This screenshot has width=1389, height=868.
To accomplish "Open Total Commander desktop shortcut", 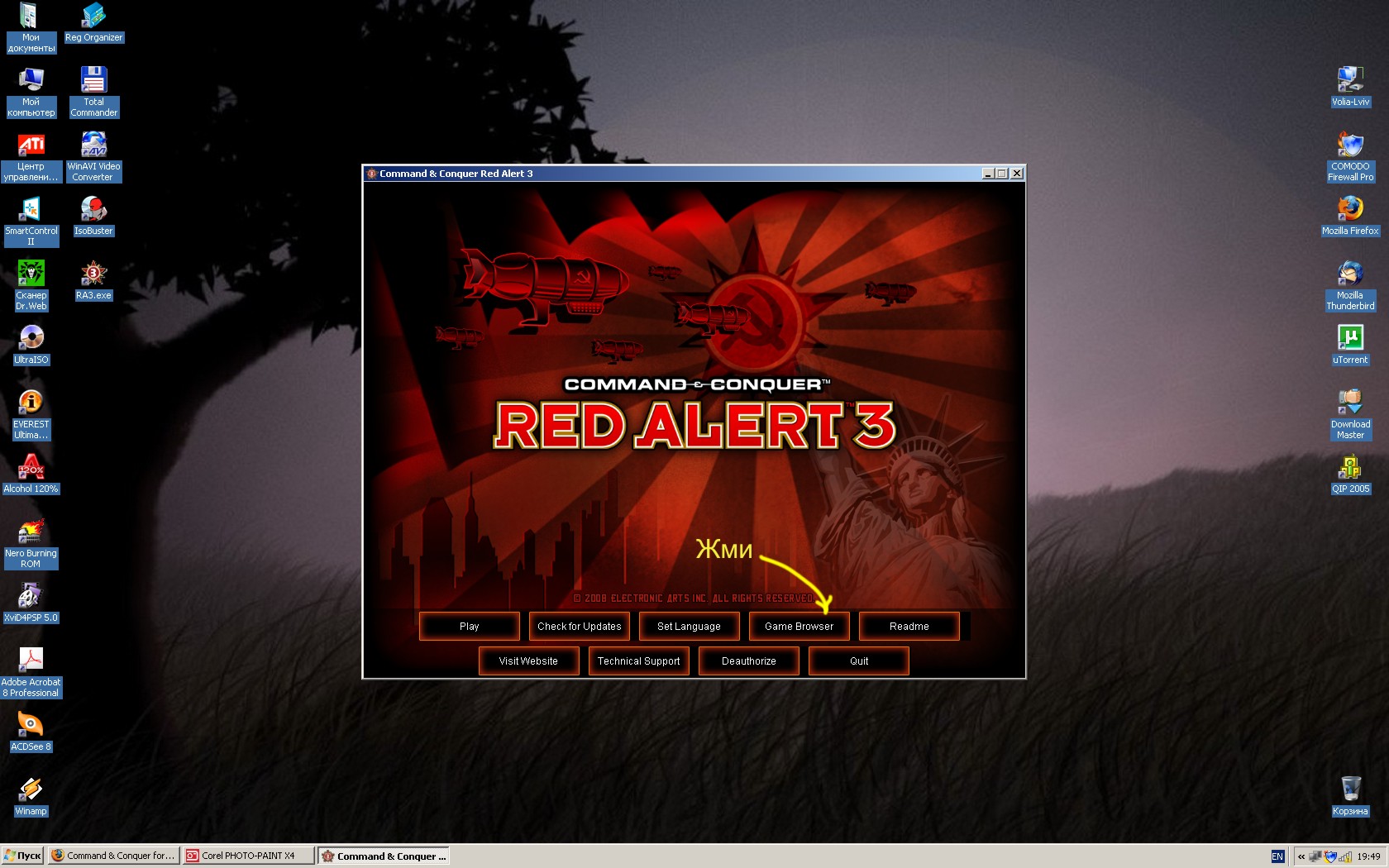I will 93,92.
